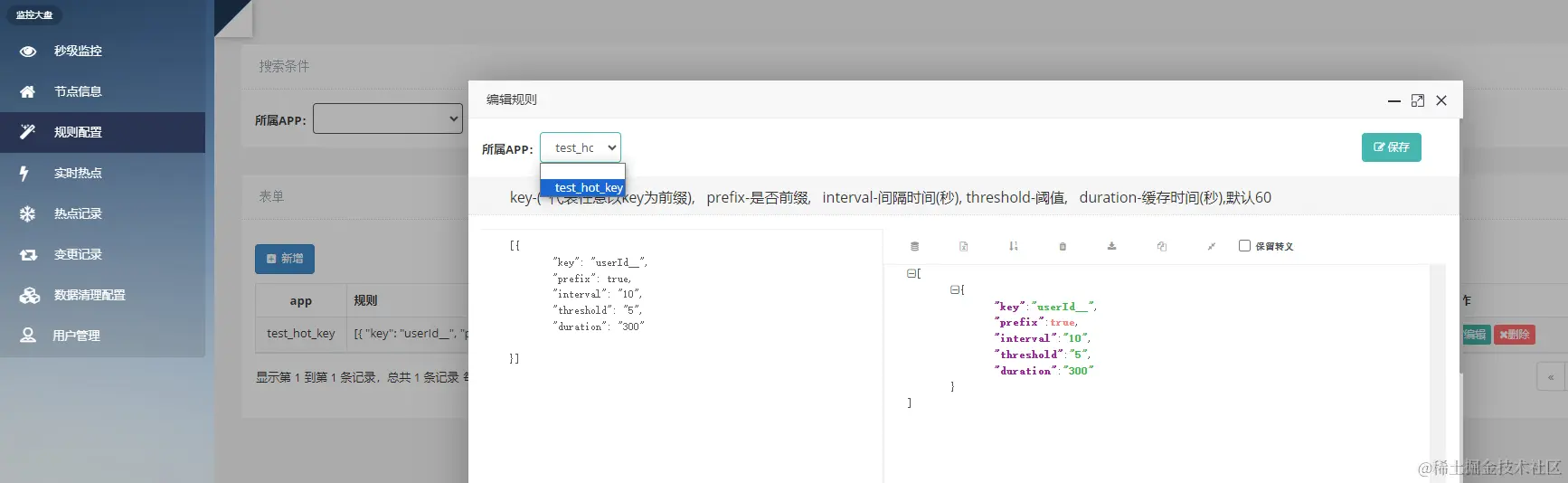Click the user icon for 用户管理
This screenshot has height=483, width=1568.
click(x=28, y=336)
